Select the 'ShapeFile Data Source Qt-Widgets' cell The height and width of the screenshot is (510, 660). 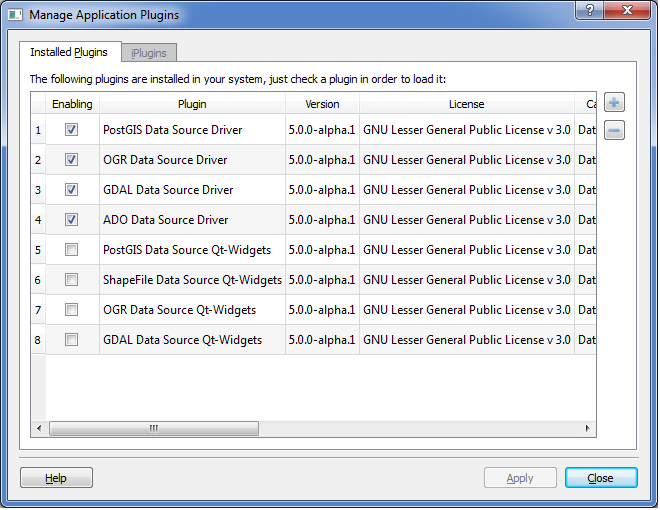pyautogui.click(x=193, y=280)
